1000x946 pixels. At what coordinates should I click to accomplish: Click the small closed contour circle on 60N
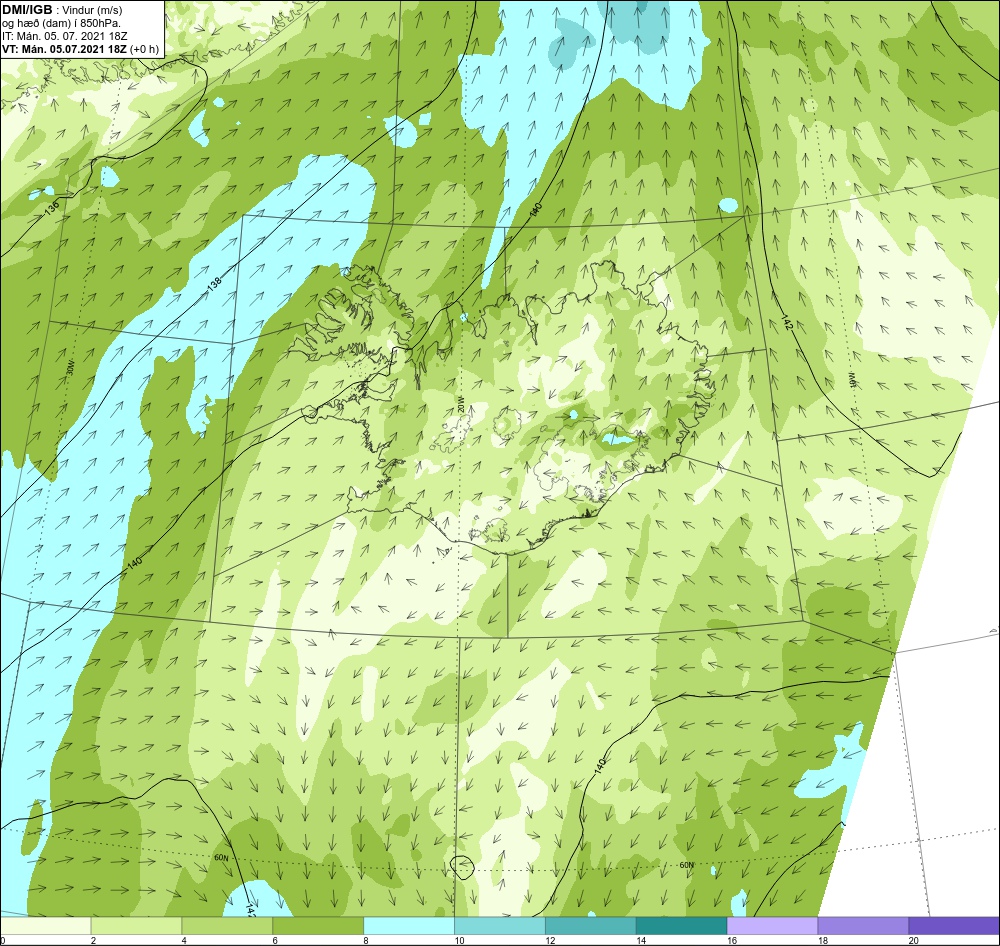click(x=462, y=866)
